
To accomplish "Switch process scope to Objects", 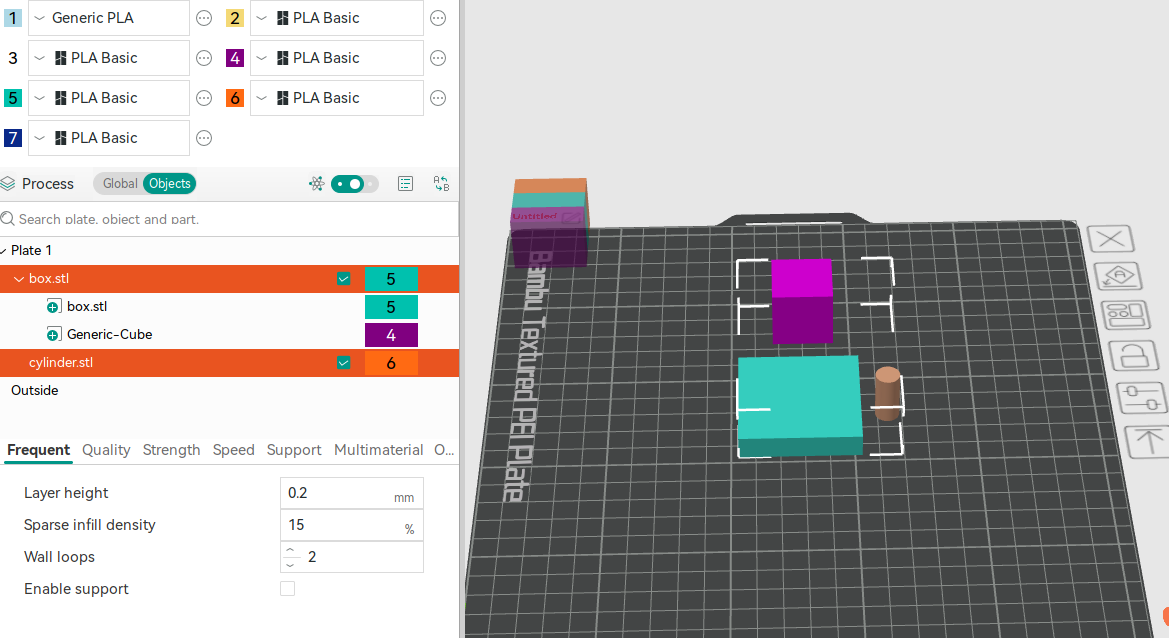I will (169, 183).
